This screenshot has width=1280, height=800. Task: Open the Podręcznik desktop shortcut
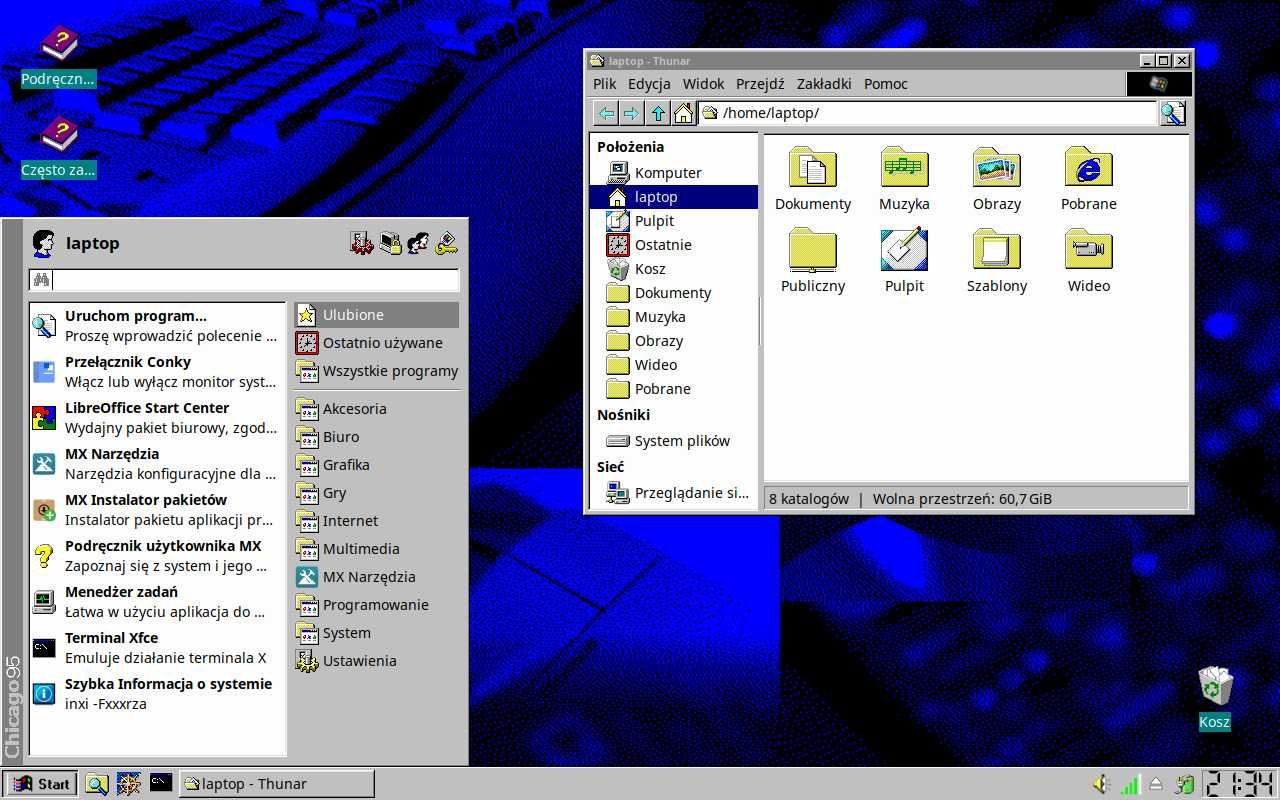point(59,44)
